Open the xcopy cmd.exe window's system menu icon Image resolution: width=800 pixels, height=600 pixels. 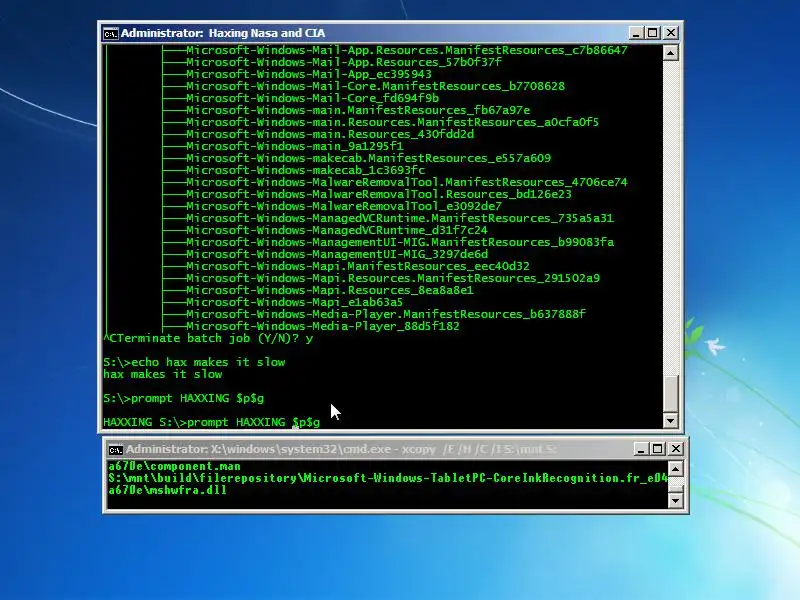116,449
